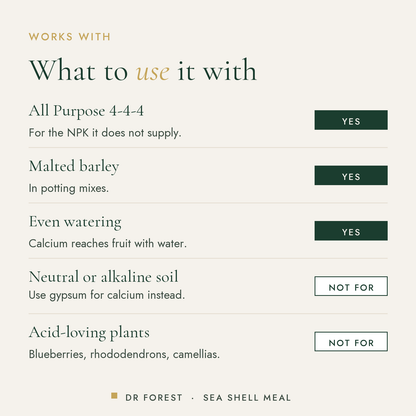Select the Malted barley row title
The height and width of the screenshot is (416, 416).
tap(74, 166)
